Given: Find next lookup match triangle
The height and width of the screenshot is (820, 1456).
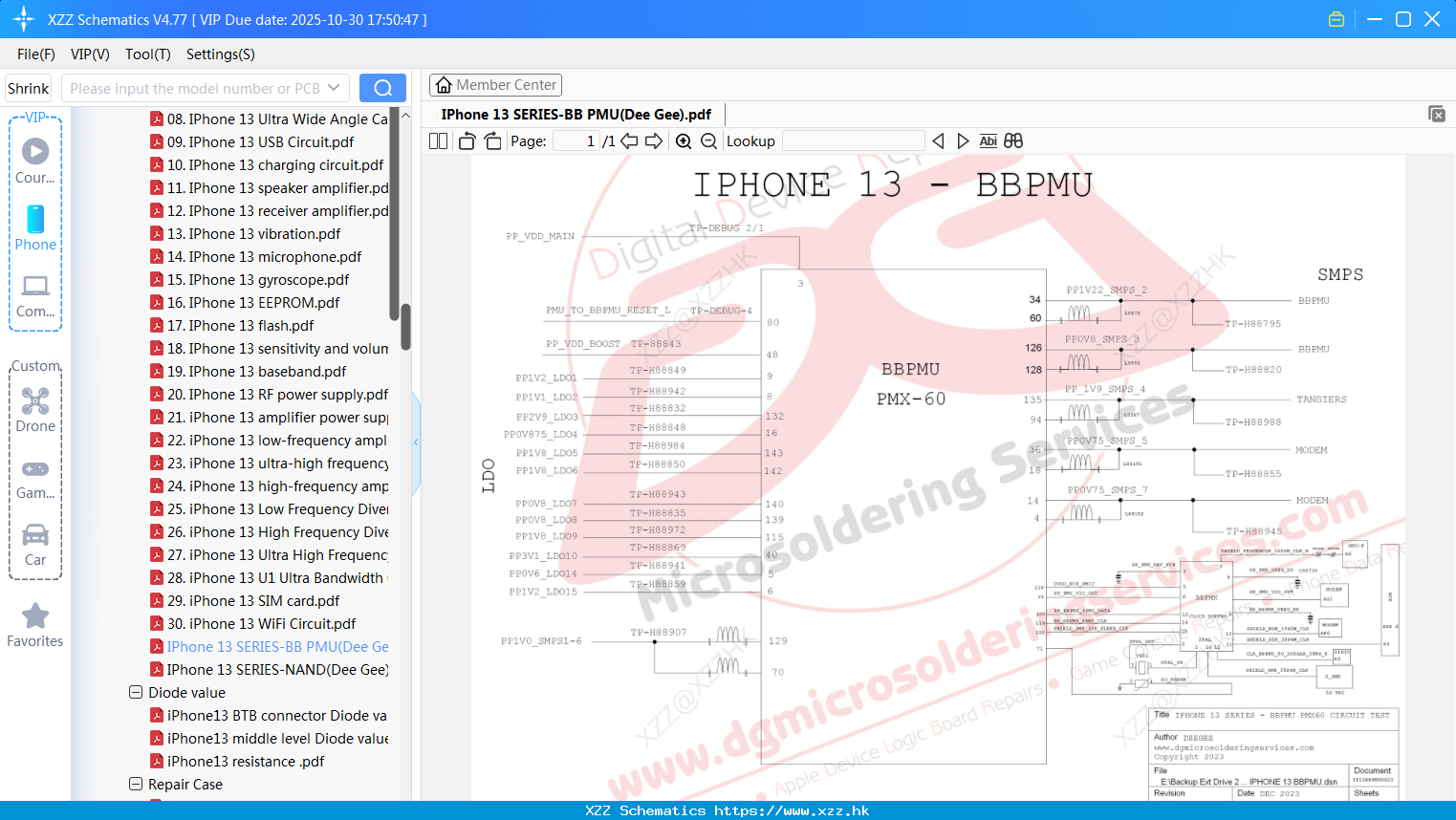Looking at the screenshot, I should click(963, 140).
